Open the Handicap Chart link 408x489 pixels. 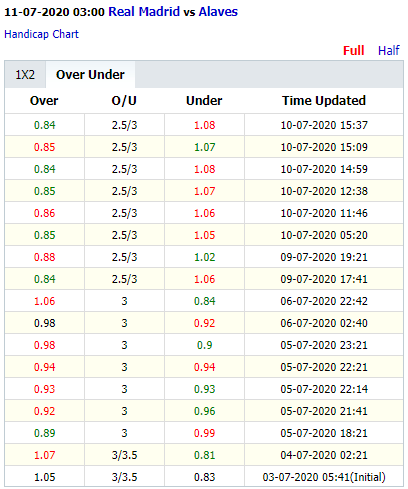tap(41, 34)
